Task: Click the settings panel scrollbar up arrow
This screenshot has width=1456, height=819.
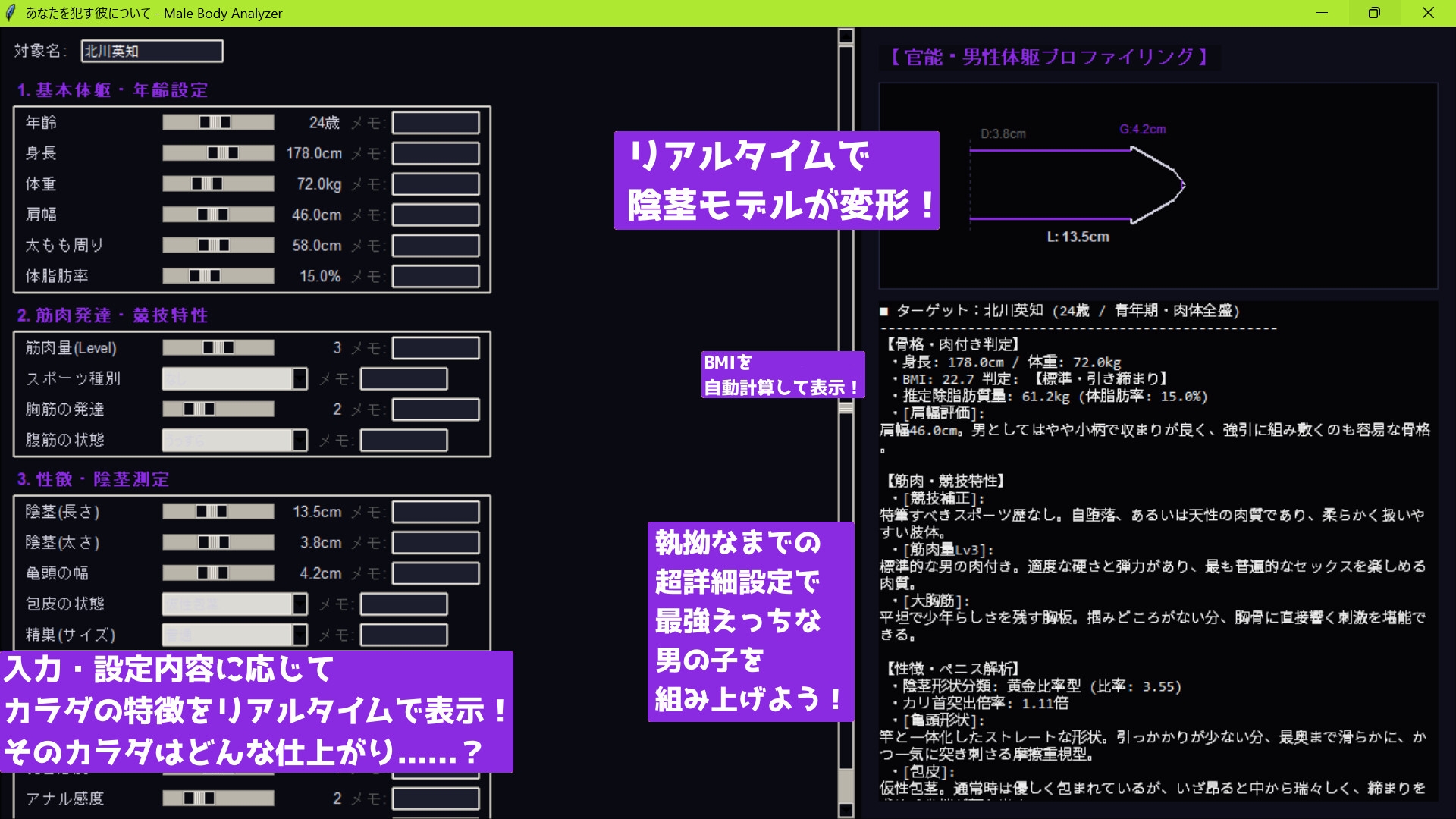Action: [846, 36]
